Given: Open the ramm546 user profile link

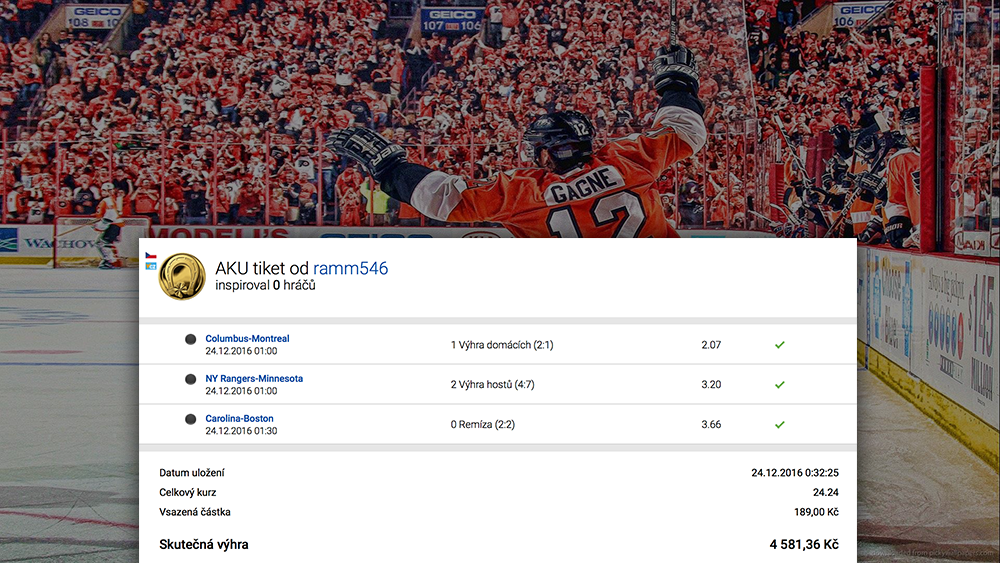Looking at the screenshot, I should tap(350, 268).
